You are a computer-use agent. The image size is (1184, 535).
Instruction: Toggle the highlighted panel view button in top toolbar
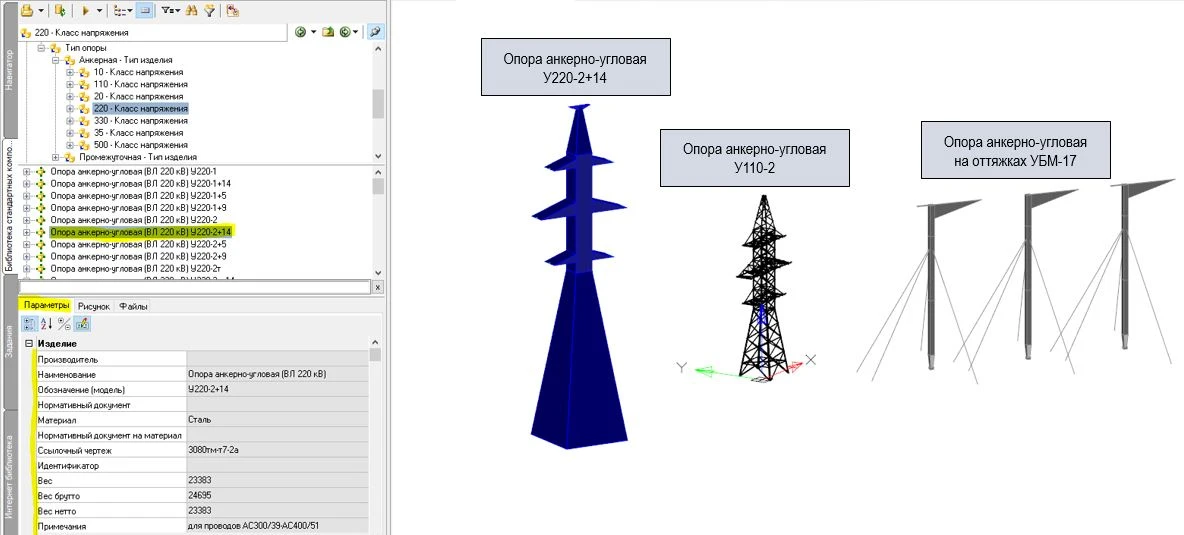click(x=143, y=10)
